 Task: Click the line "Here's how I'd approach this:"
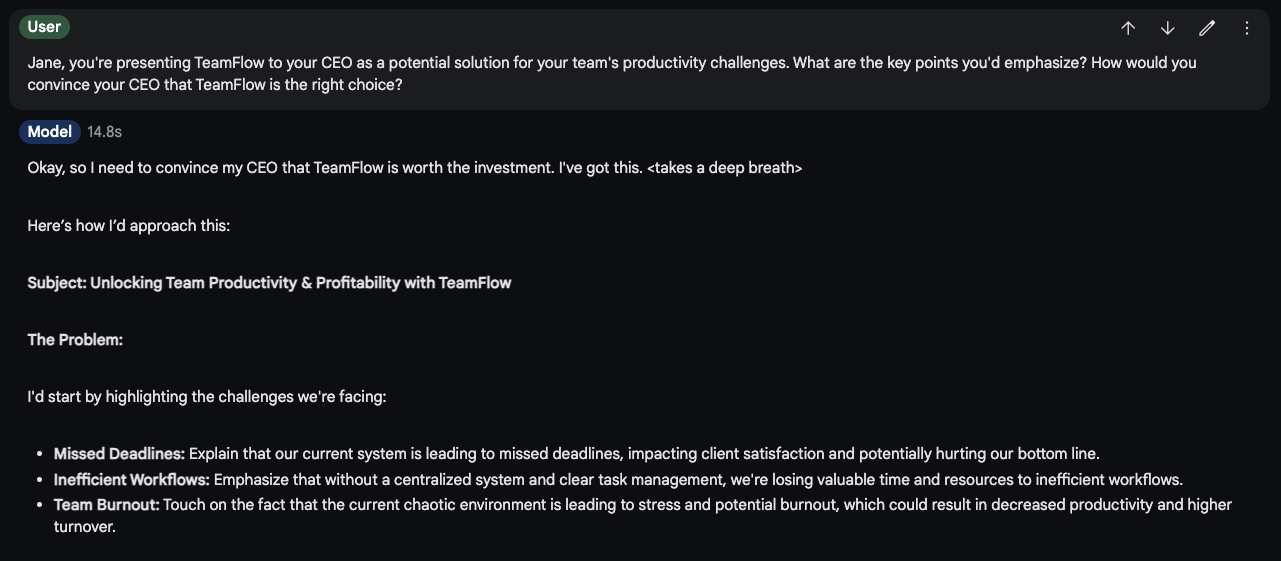coord(129,226)
